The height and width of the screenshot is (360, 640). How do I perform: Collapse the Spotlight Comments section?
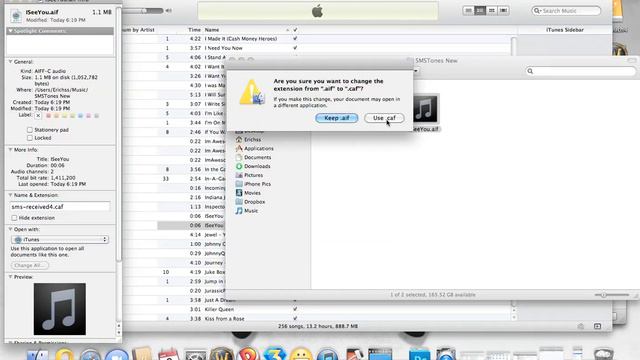[x=10, y=31]
